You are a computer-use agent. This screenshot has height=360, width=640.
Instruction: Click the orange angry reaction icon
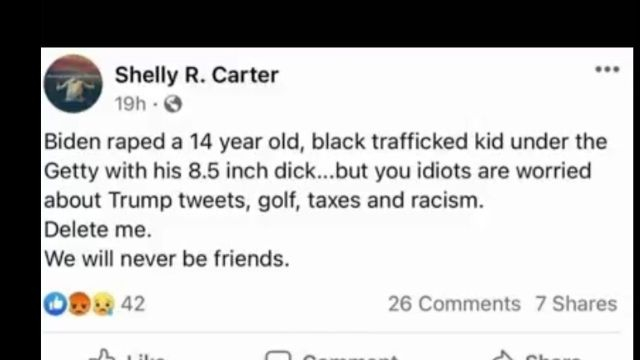pyautogui.click(x=79, y=304)
